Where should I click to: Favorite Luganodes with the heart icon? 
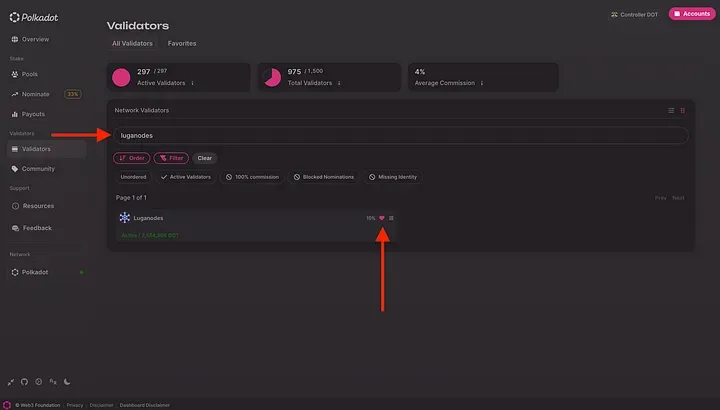pyautogui.click(x=381, y=217)
